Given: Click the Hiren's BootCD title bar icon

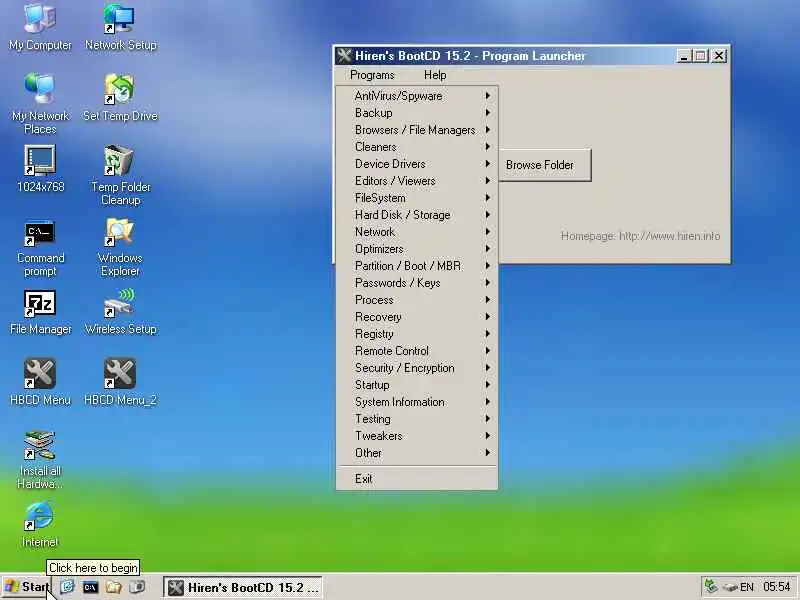Looking at the screenshot, I should pos(344,56).
